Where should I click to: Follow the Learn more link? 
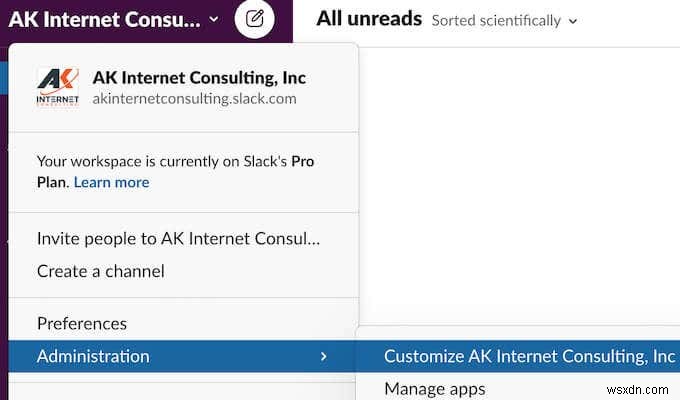111,182
